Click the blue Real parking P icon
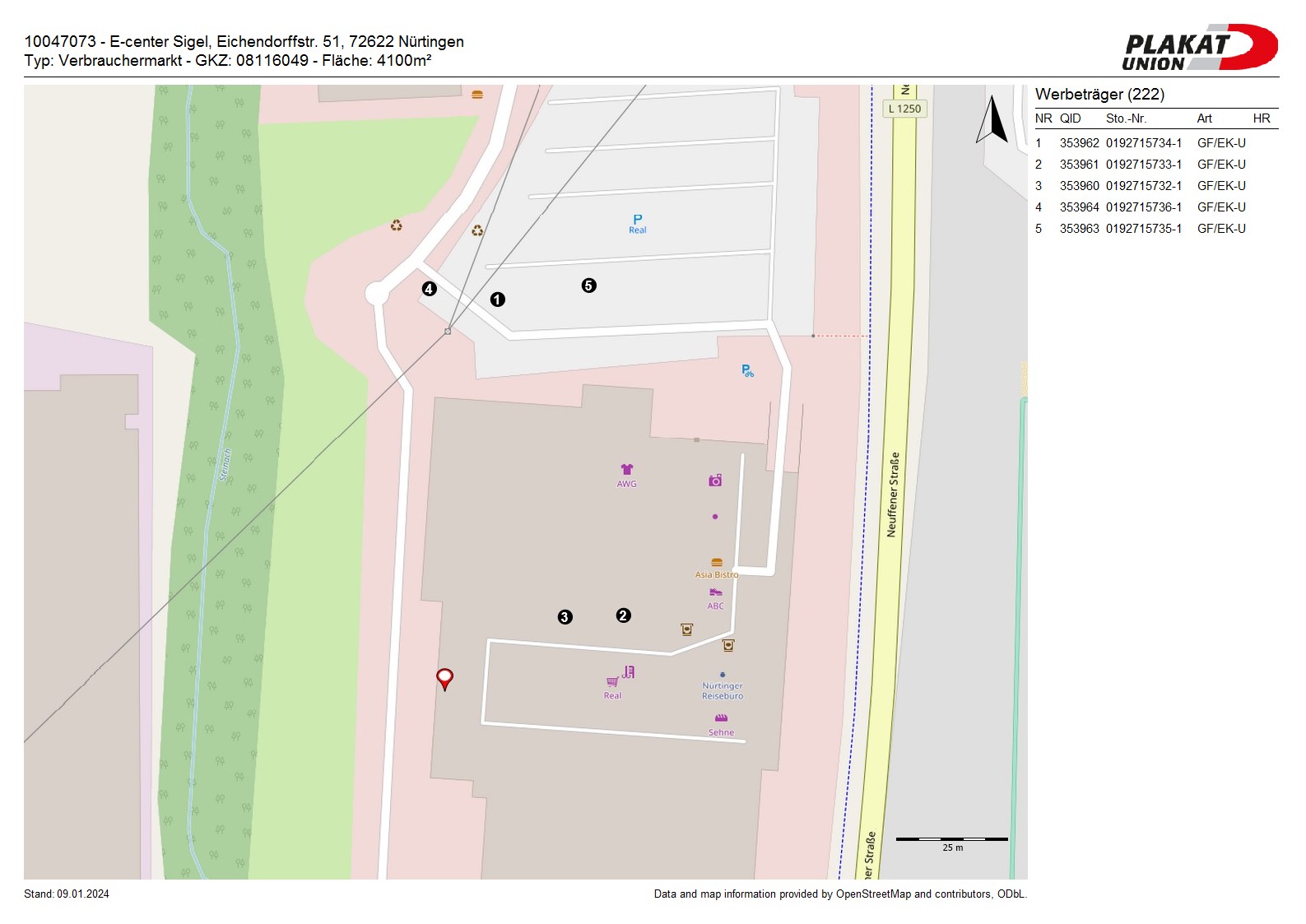The image size is (1306, 924). (x=637, y=220)
